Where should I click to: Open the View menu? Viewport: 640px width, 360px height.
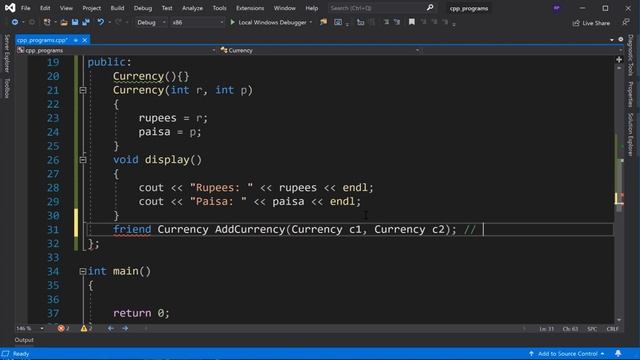click(66, 8)
